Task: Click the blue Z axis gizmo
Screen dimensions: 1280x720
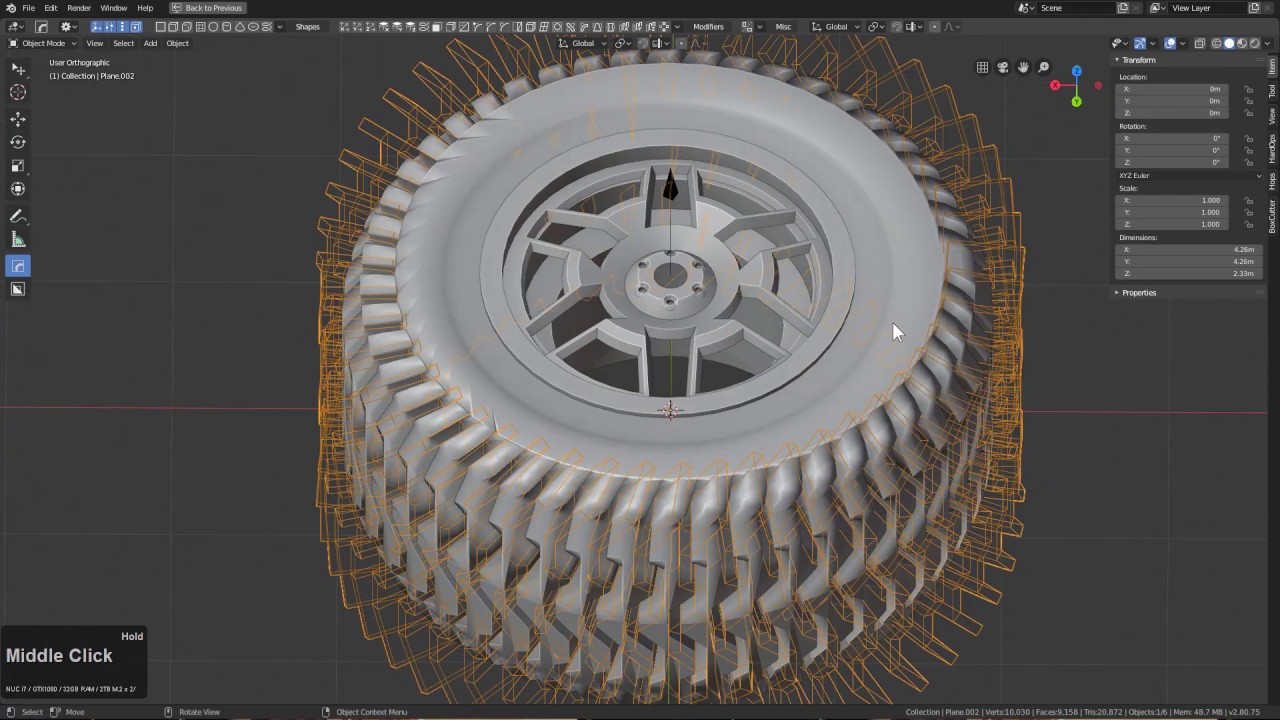Action: 1076,71
